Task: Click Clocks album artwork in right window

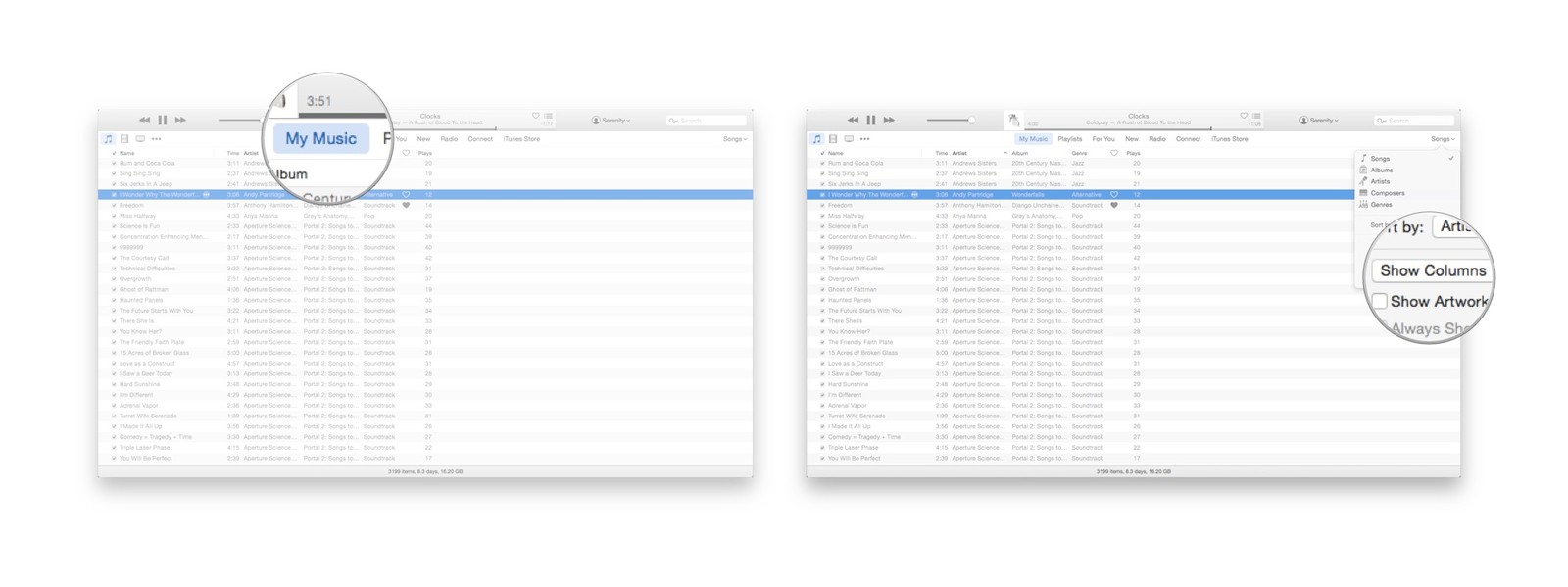Action: pyautogui.click(x=1014, y=120)
